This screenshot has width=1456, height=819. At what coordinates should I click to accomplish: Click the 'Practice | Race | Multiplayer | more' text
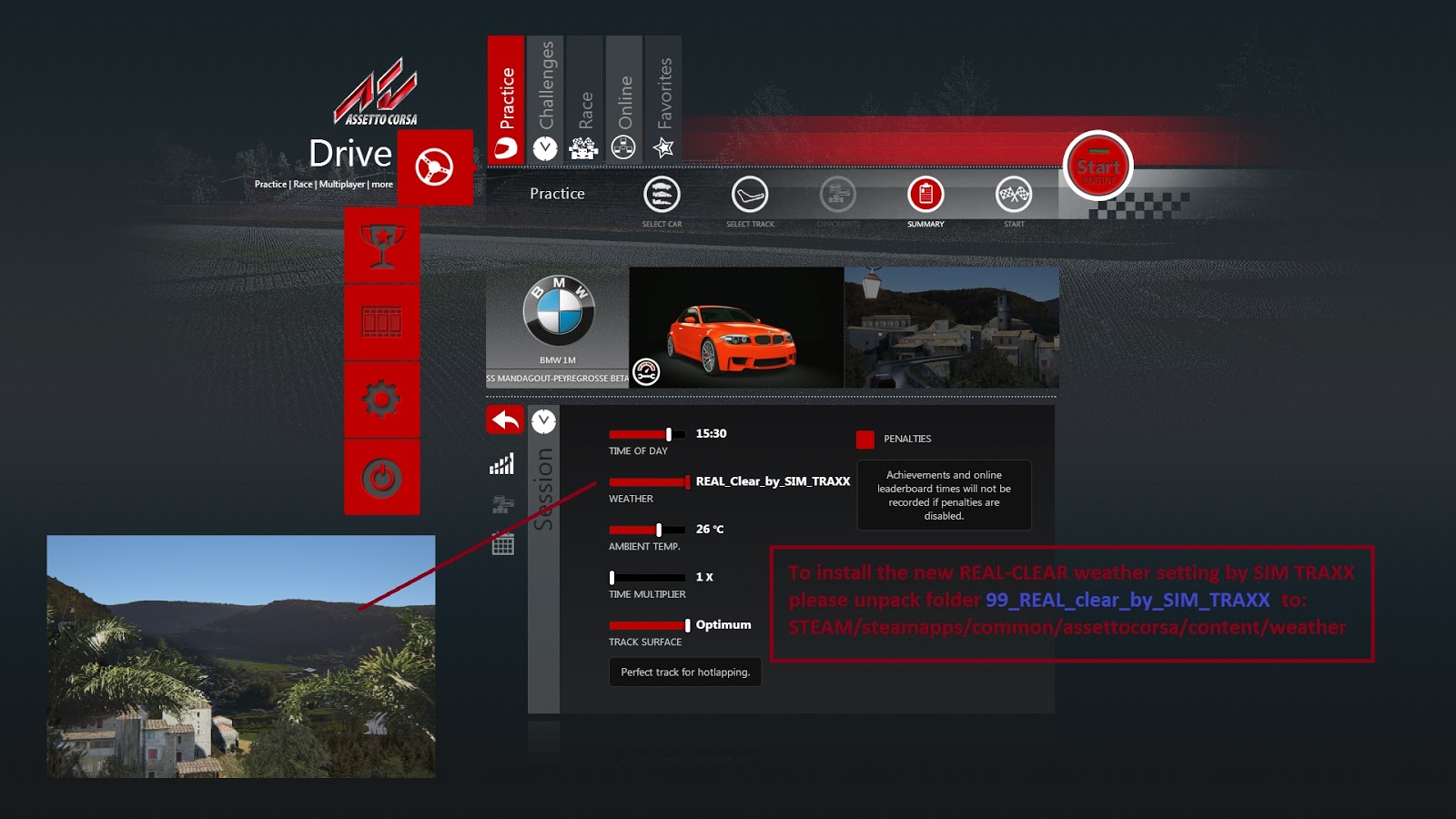324,184
